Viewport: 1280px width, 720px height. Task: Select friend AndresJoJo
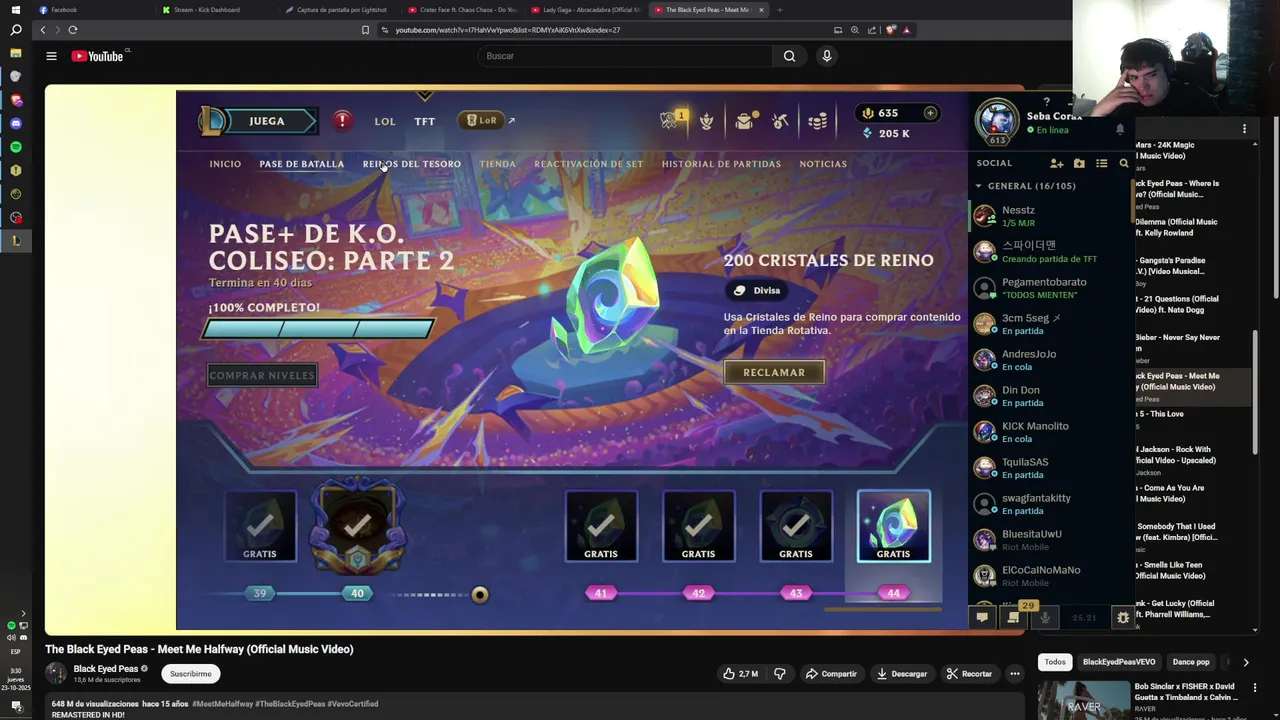[1051, 360]
